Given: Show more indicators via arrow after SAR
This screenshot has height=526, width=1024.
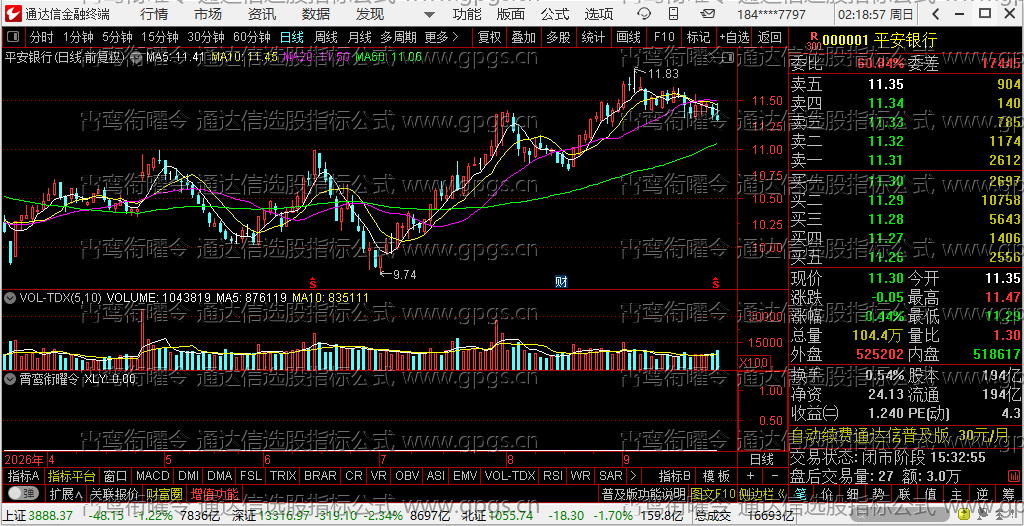Looking at the screenshot, I should pyautogui.click(x=633, y=475).
